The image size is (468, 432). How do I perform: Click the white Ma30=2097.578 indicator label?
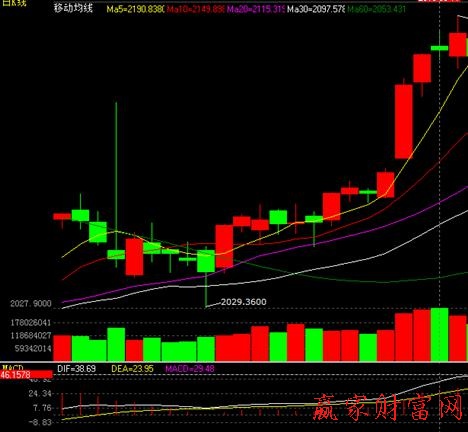point(316,9)
